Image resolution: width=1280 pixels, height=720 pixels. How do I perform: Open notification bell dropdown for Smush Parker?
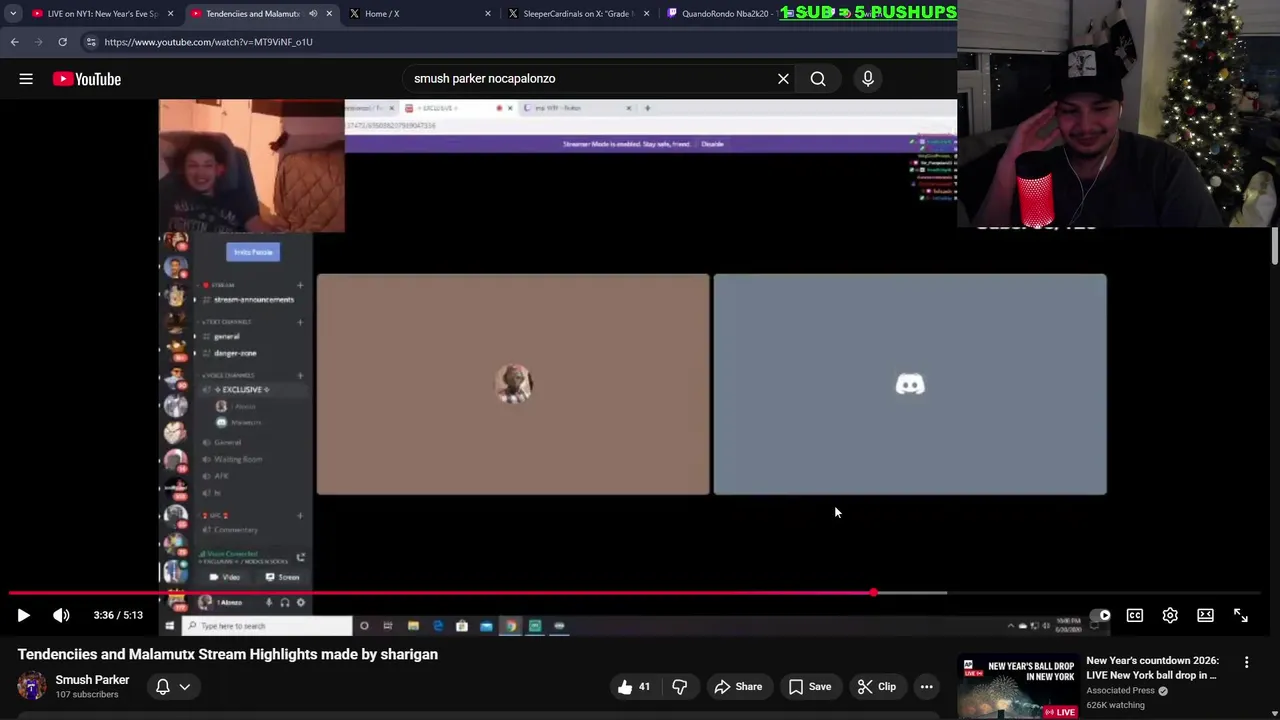click(x=173, y=686)
